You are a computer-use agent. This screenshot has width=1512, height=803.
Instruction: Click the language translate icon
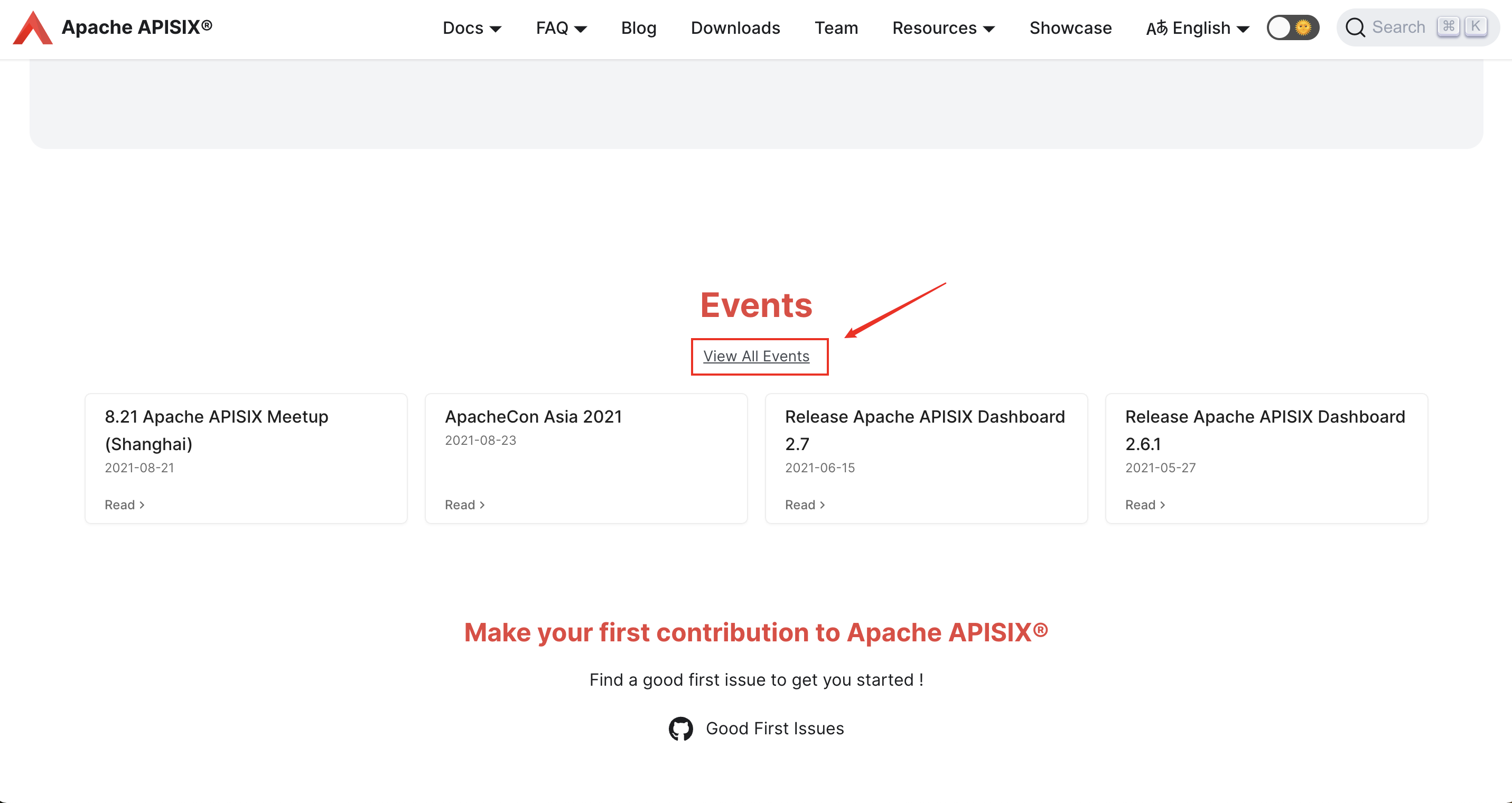[x=1157, y=28]
